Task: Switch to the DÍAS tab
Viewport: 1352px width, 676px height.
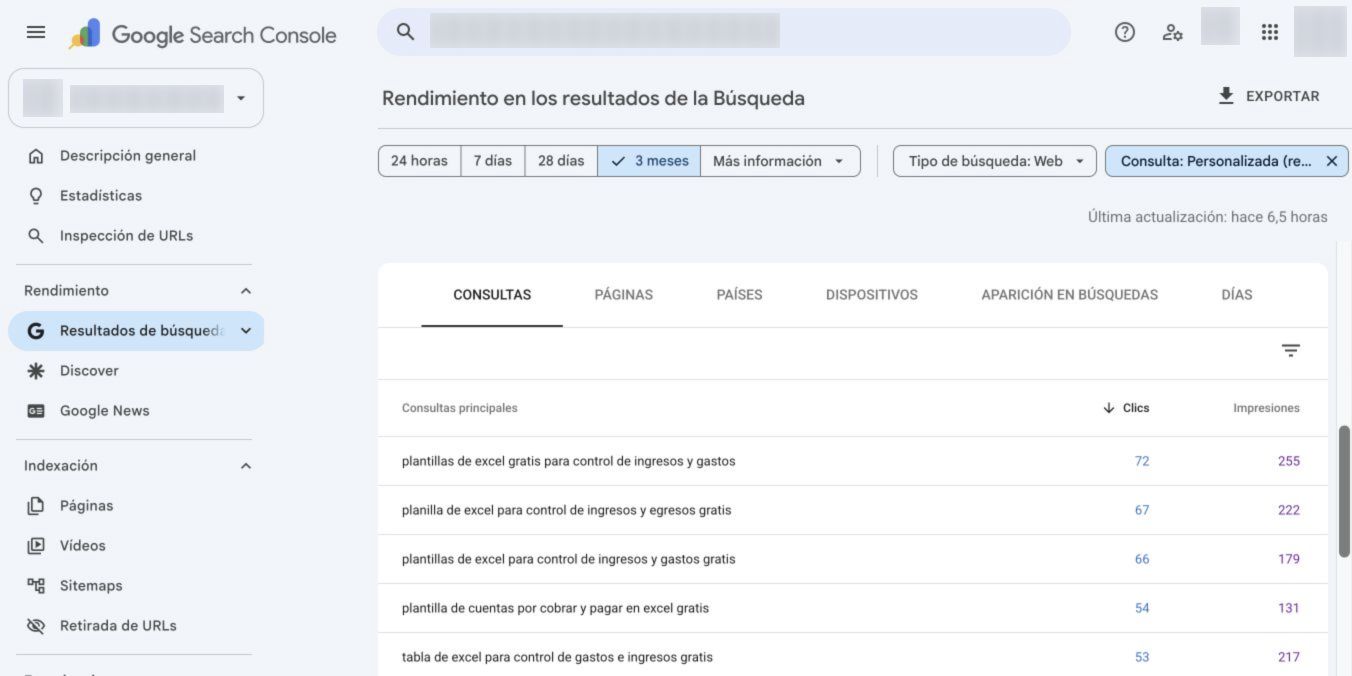Action: pyautogui.click(x=1237, y=295)
